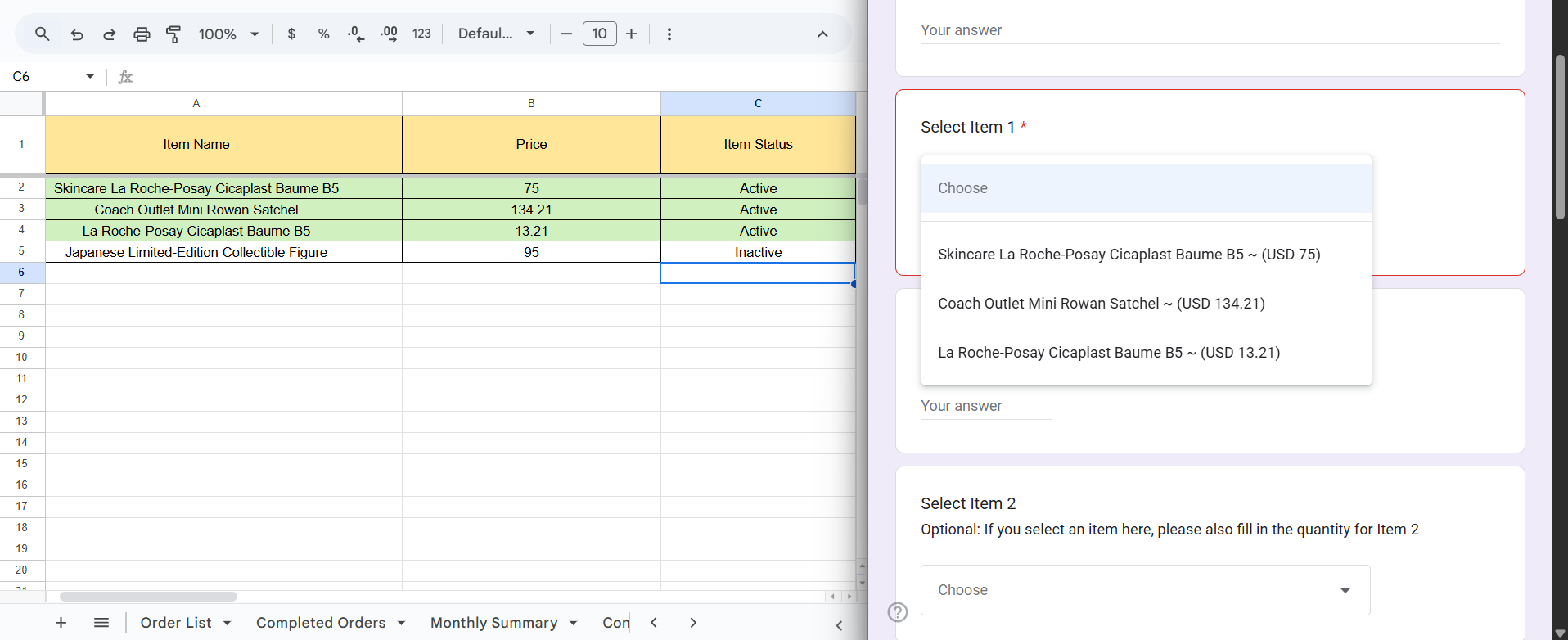Viewport: 1568px width, 640px height.
Task: Click the sheet's scroll-right arrow button
Action: [849, 597]
